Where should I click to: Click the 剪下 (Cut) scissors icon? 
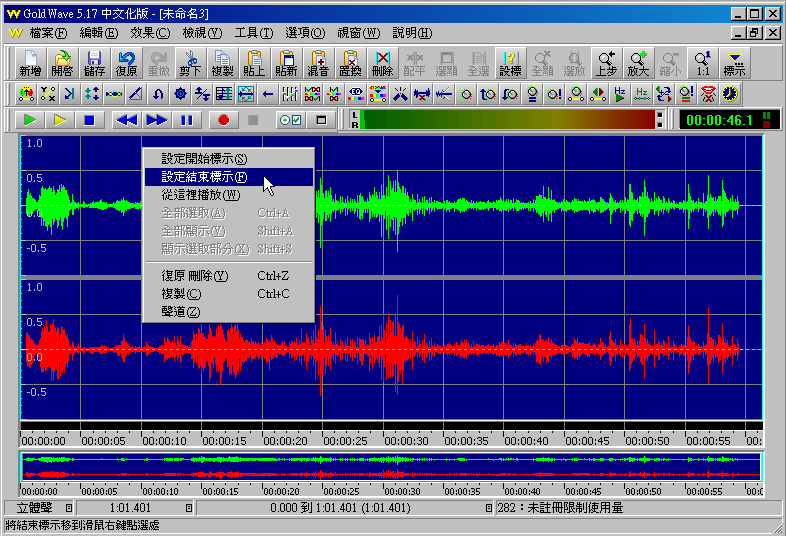190,63
